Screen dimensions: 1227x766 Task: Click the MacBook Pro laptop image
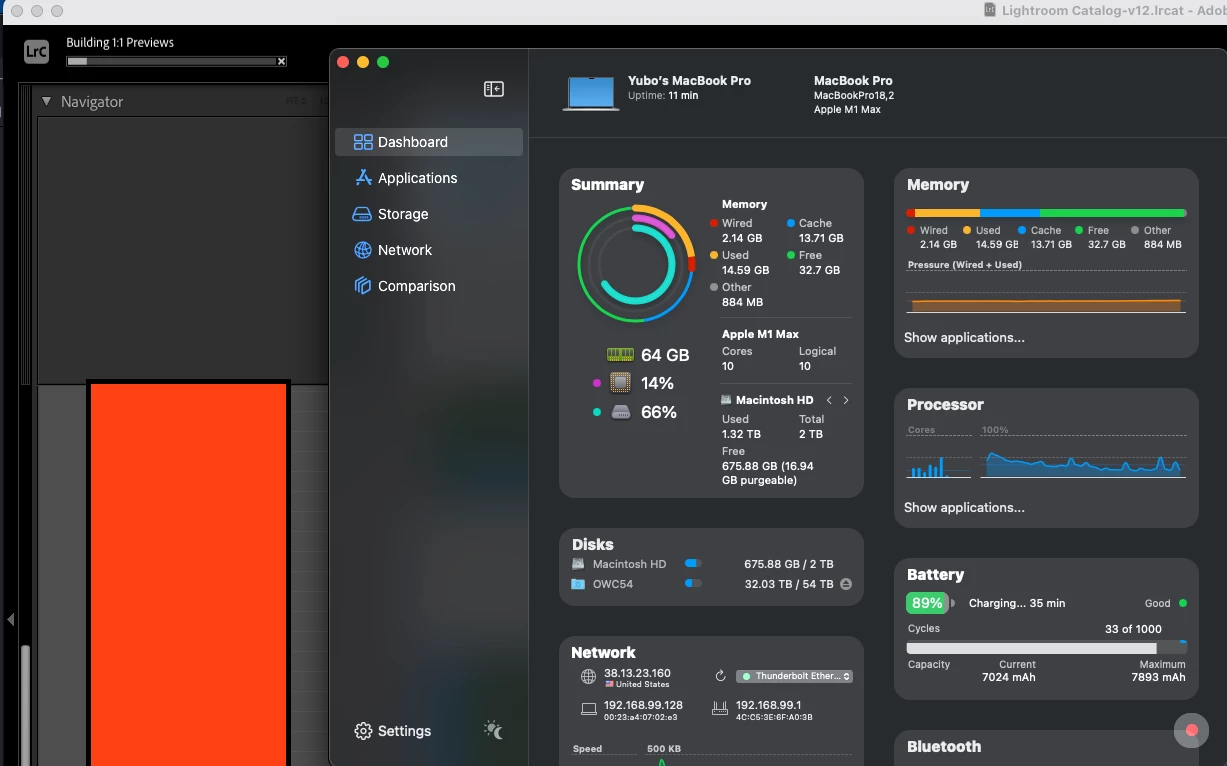click(x=591, y=93)
